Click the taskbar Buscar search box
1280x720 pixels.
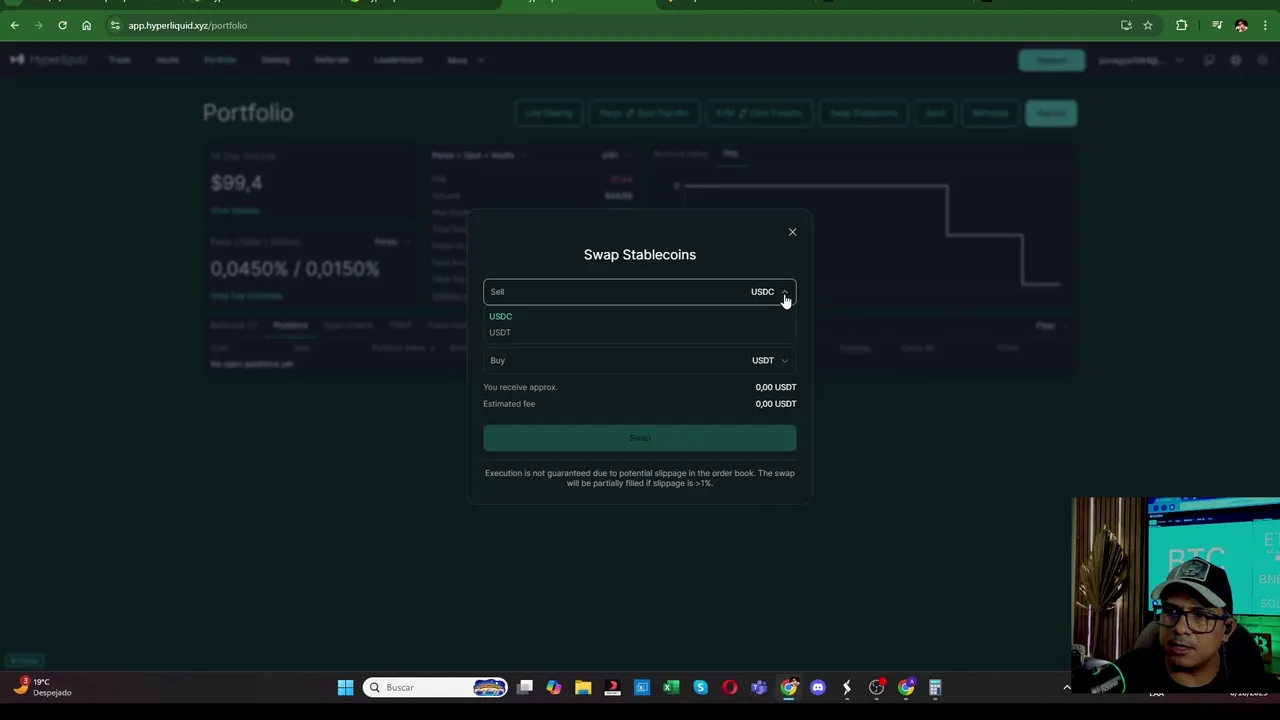pyautogui.click(x=435, y=688)
